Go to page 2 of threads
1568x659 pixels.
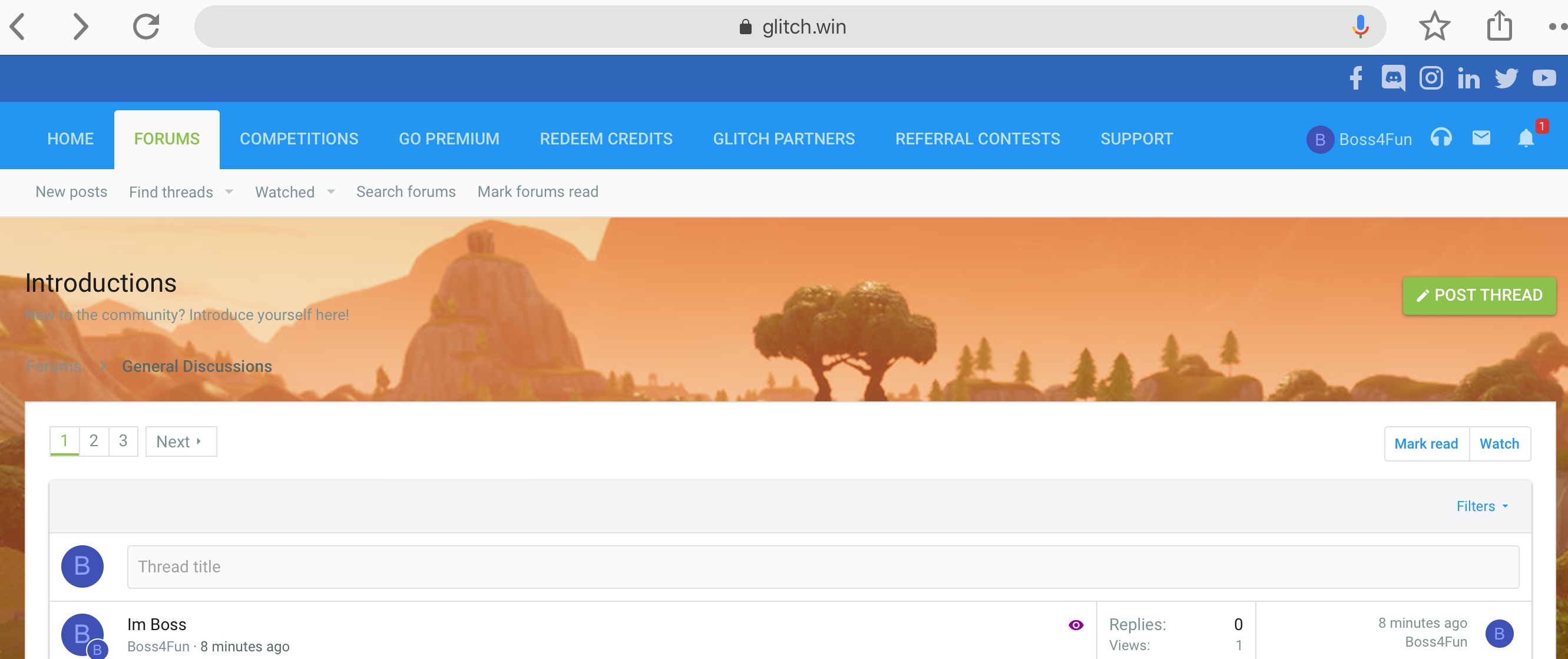tap(94, 441)
